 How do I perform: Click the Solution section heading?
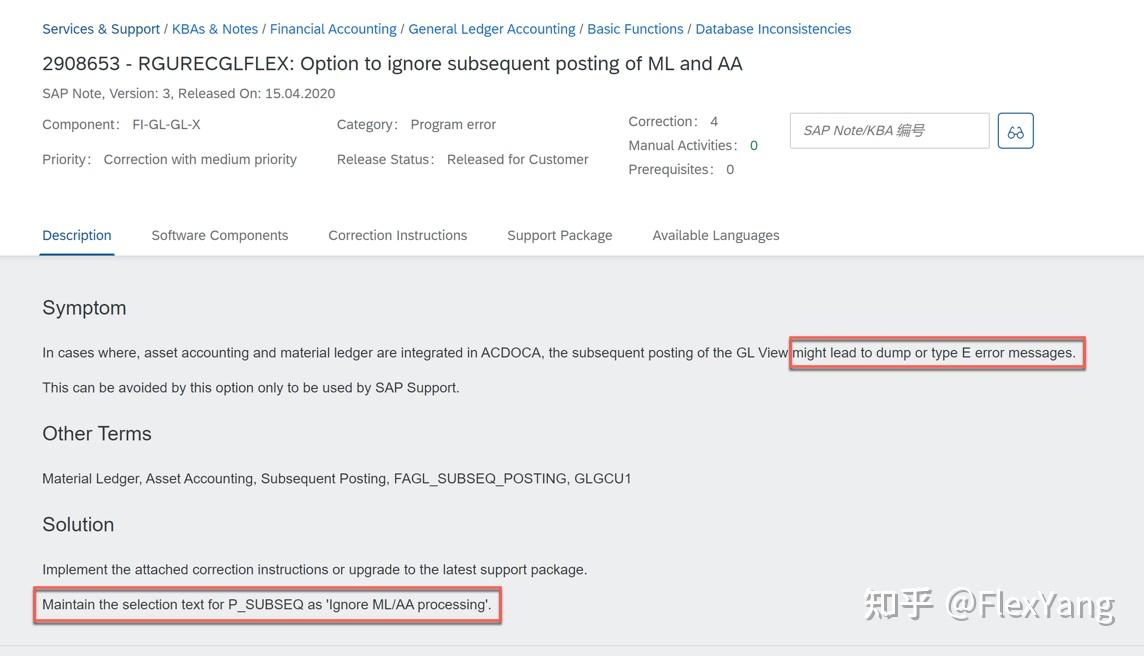78,525
